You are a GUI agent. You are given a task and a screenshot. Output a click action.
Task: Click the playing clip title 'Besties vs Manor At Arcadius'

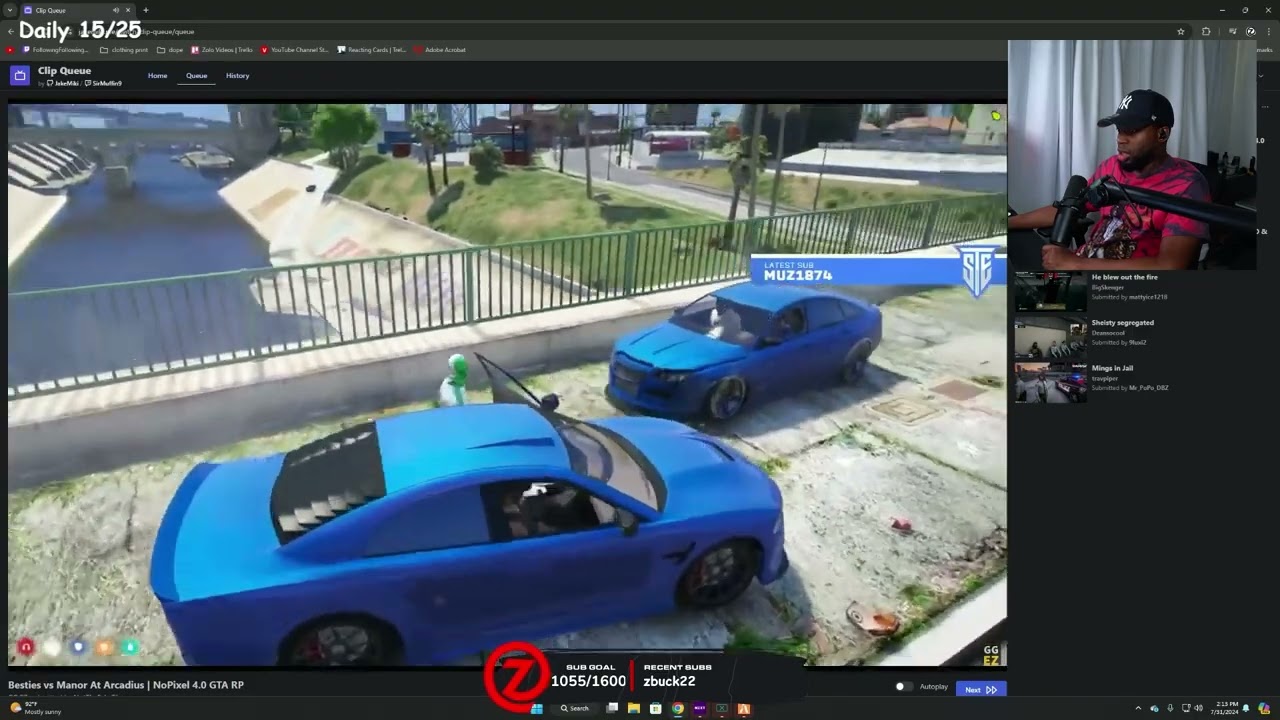(126, 685)
